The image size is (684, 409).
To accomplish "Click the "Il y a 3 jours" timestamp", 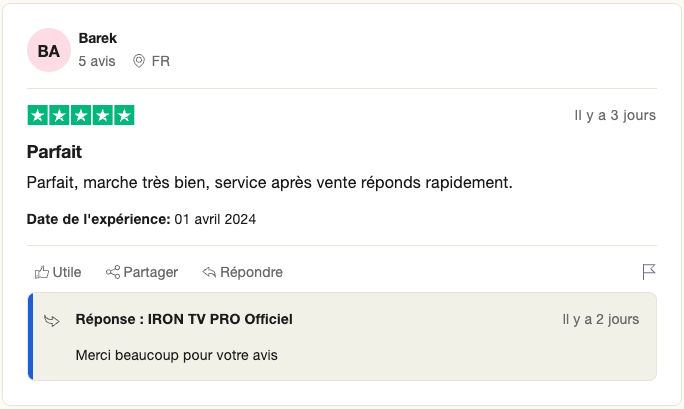I will tap(615, 115).
